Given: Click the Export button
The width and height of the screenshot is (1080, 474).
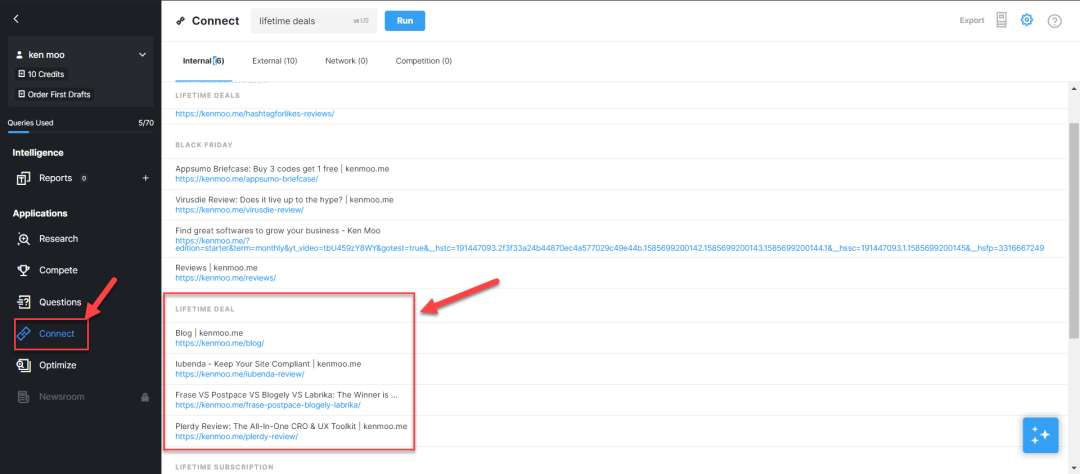Looking at the screenshot, I should pos(972,21).
